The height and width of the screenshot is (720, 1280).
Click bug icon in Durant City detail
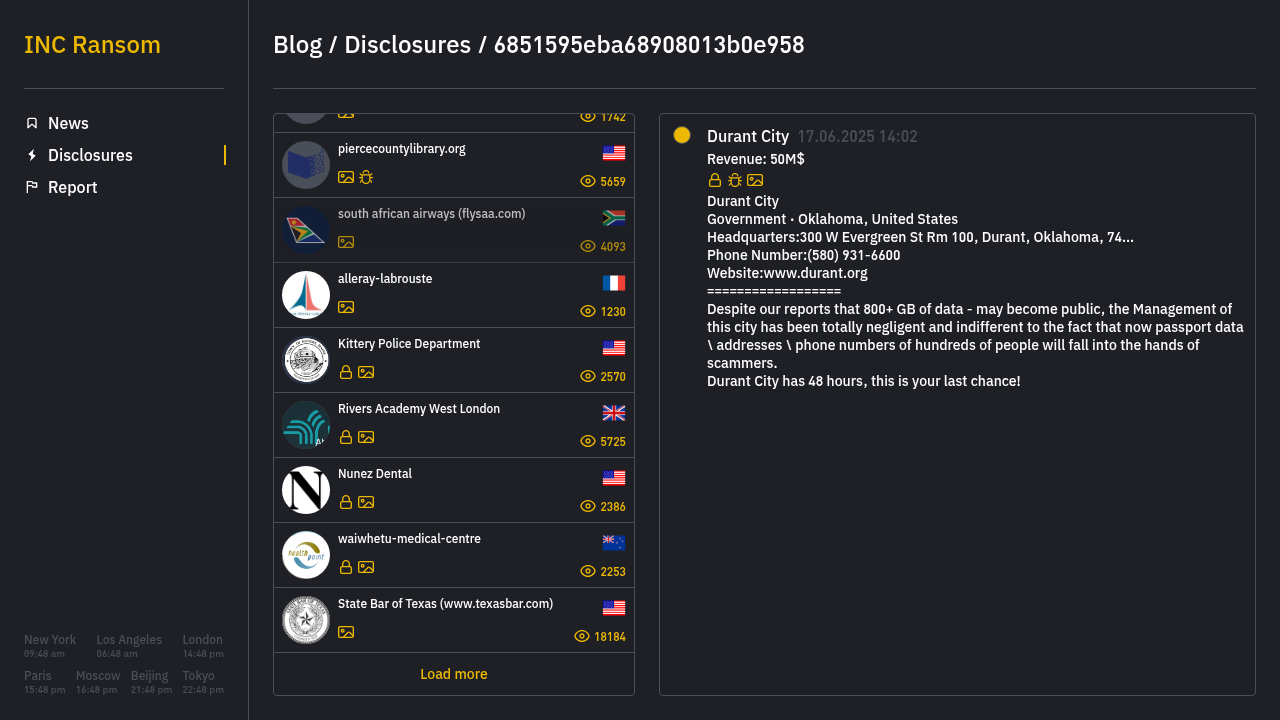735,180
